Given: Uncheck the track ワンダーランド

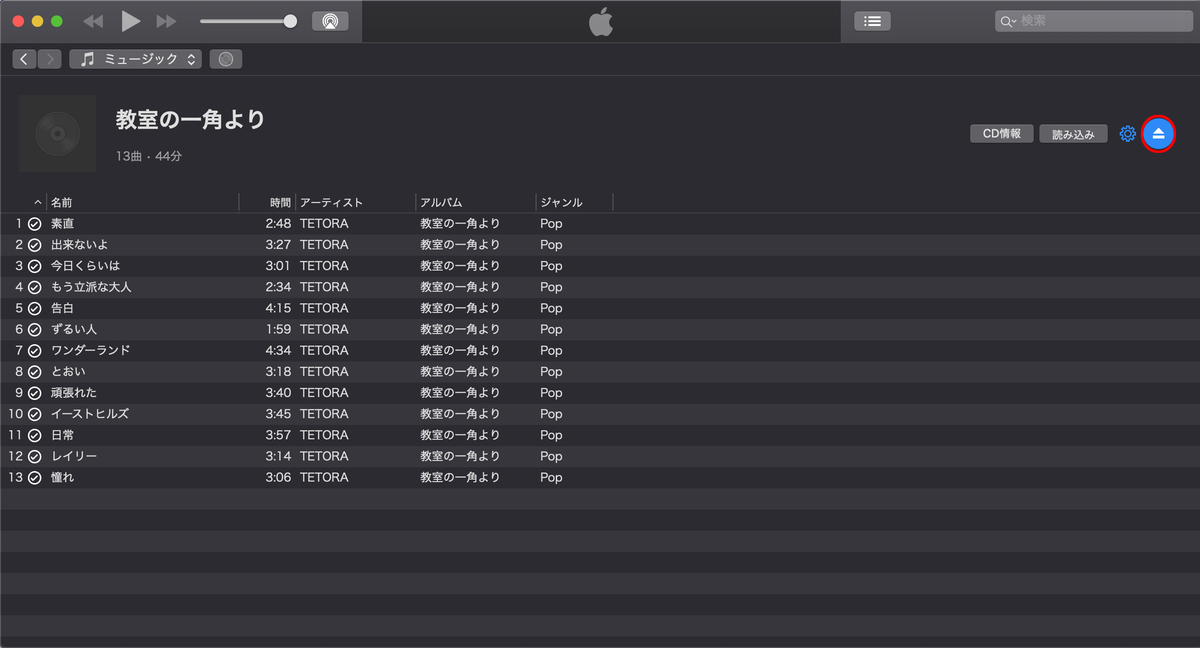Looking at the screenshot, I should coord(34,350).
